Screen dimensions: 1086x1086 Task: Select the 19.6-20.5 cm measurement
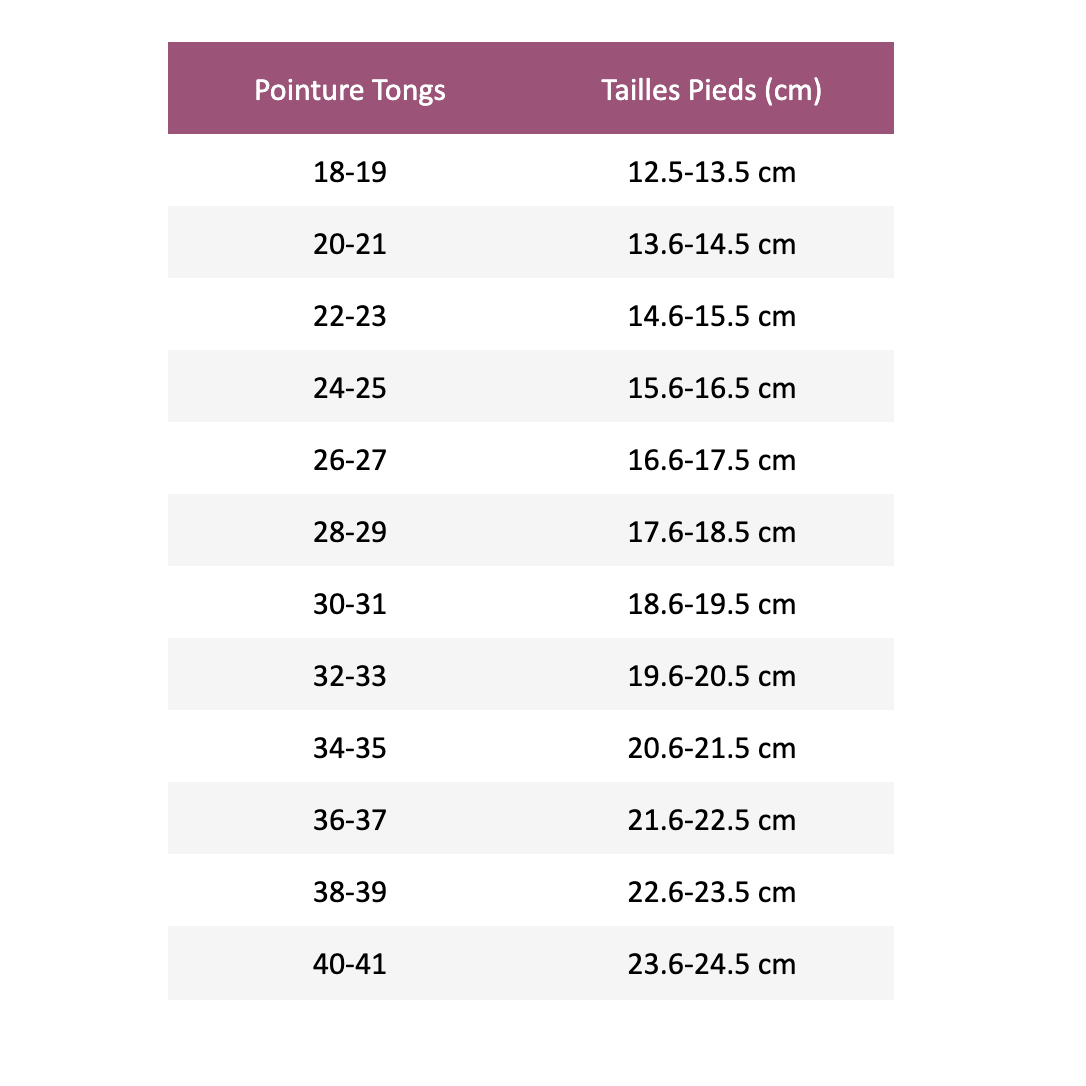coord(711,676)
